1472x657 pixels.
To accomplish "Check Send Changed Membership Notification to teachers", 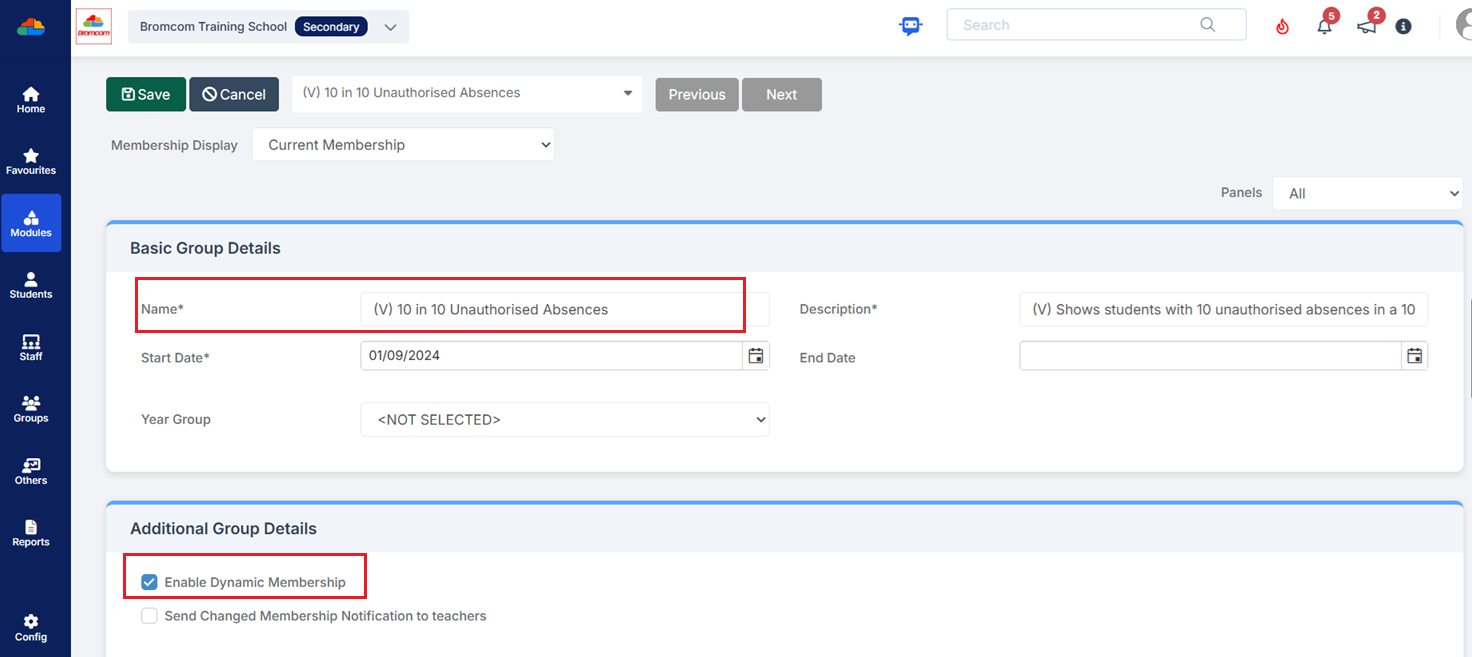I will tap(150, 616).
